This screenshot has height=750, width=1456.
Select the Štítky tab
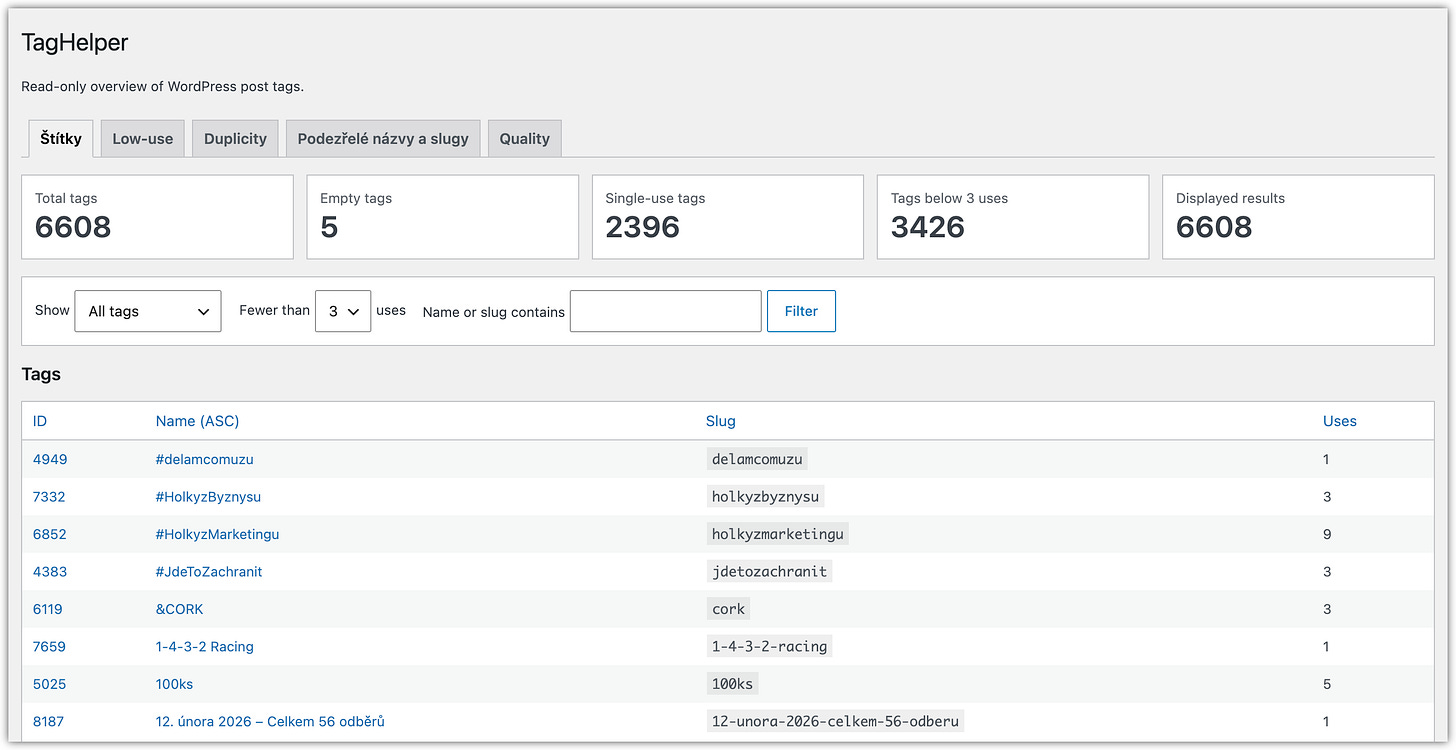[61, 139]
